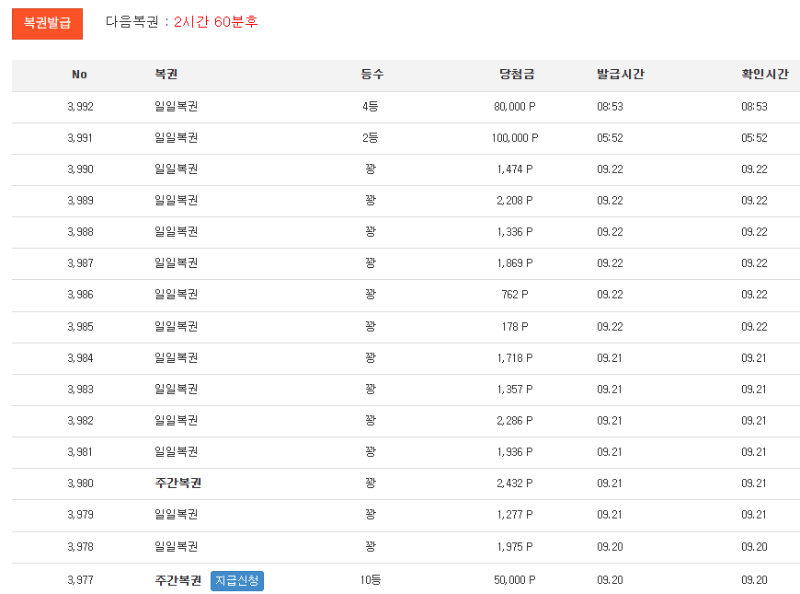Click the 4등 rank cell
Screen dimensions: 800x594
click(370, 107)
